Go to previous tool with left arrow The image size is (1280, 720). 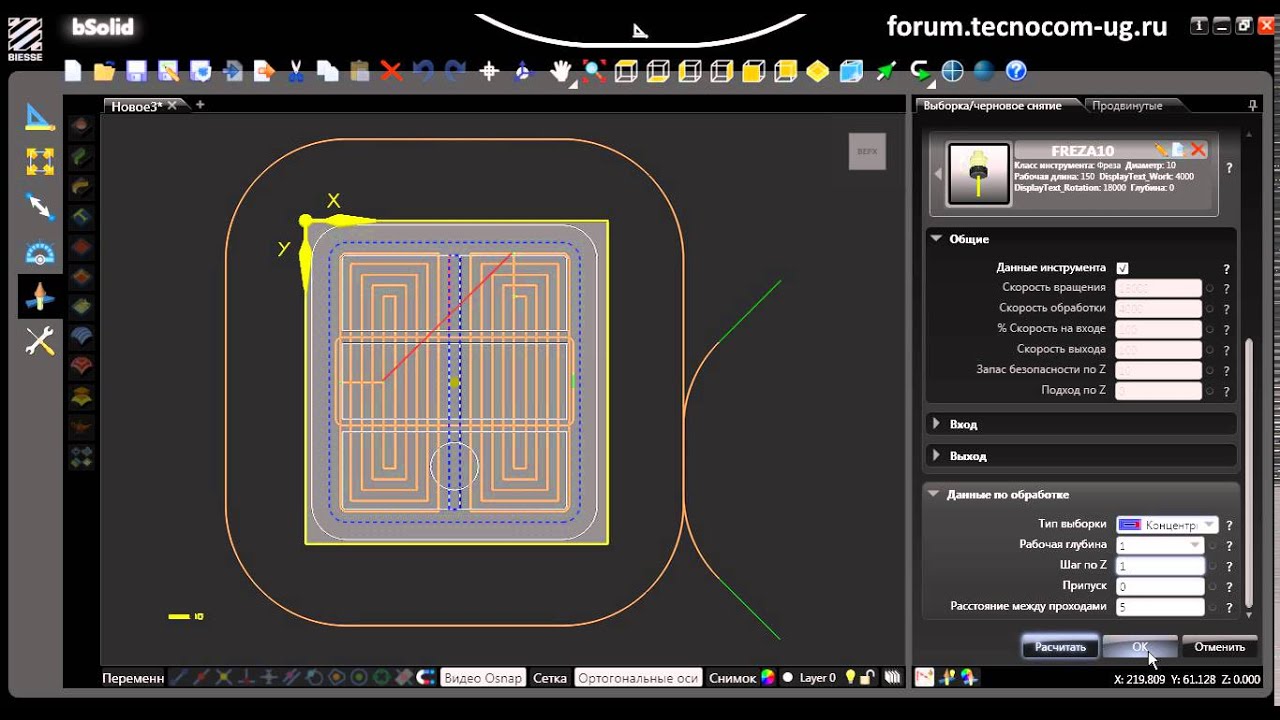point(938,174)
